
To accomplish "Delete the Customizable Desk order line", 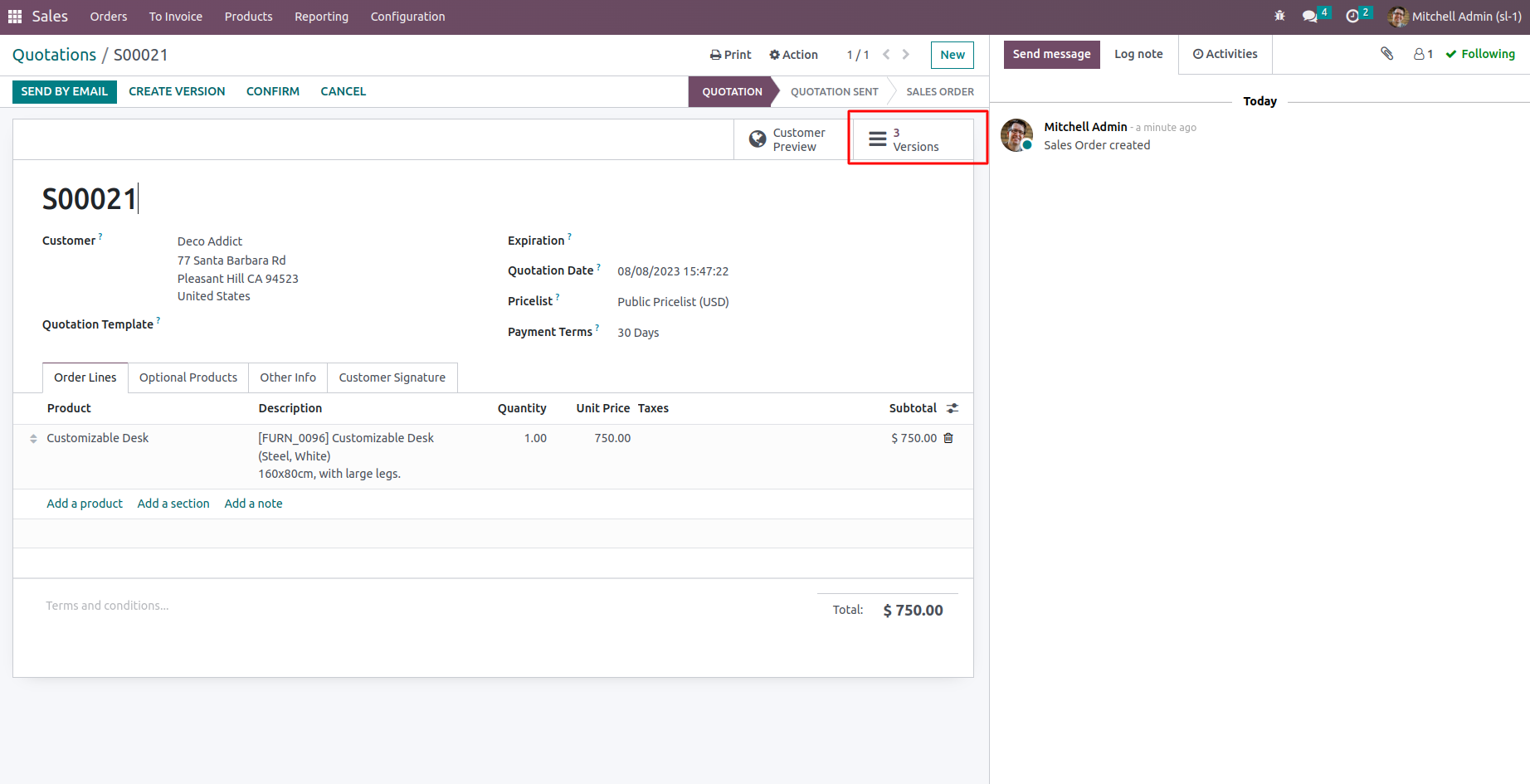I will (948, 438).
